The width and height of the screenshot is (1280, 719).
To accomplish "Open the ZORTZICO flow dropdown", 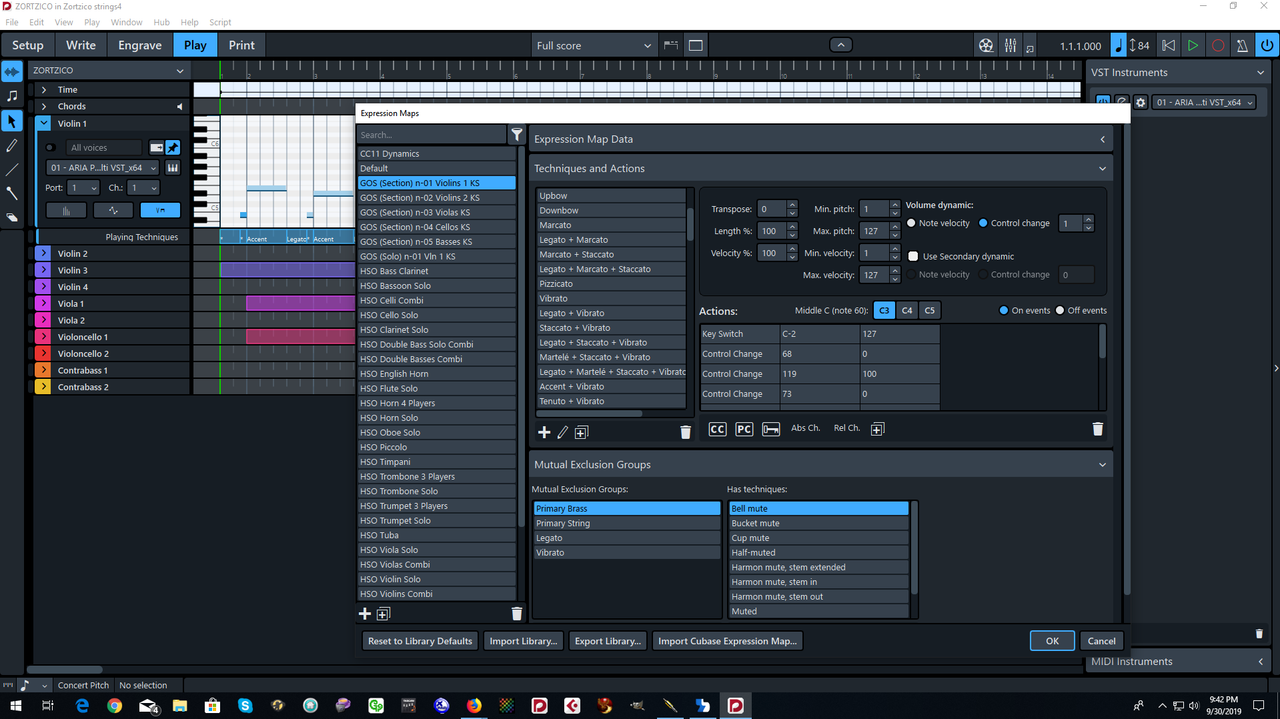I will click(109, 71).
